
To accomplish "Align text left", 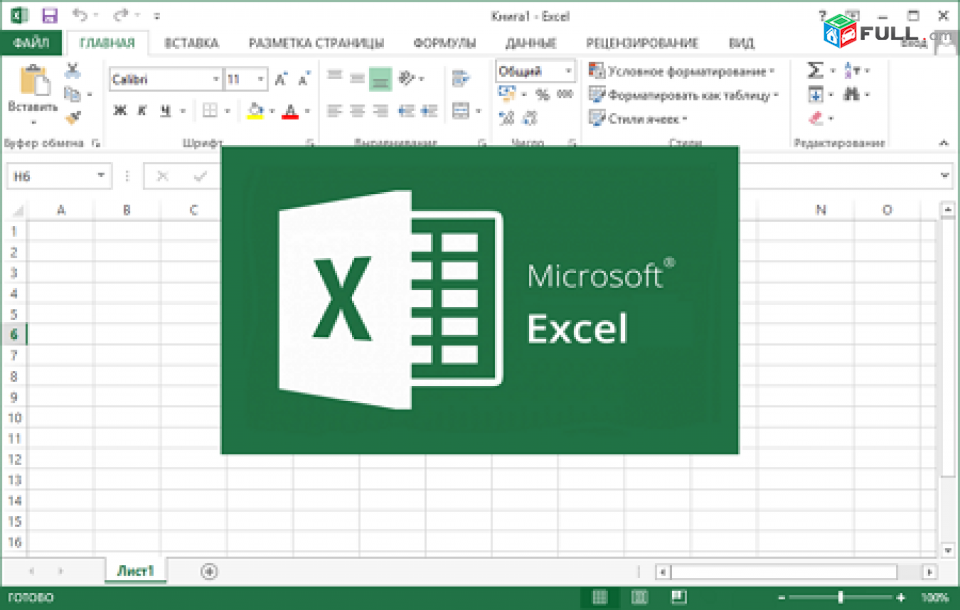I will click(x=334, y=111).
